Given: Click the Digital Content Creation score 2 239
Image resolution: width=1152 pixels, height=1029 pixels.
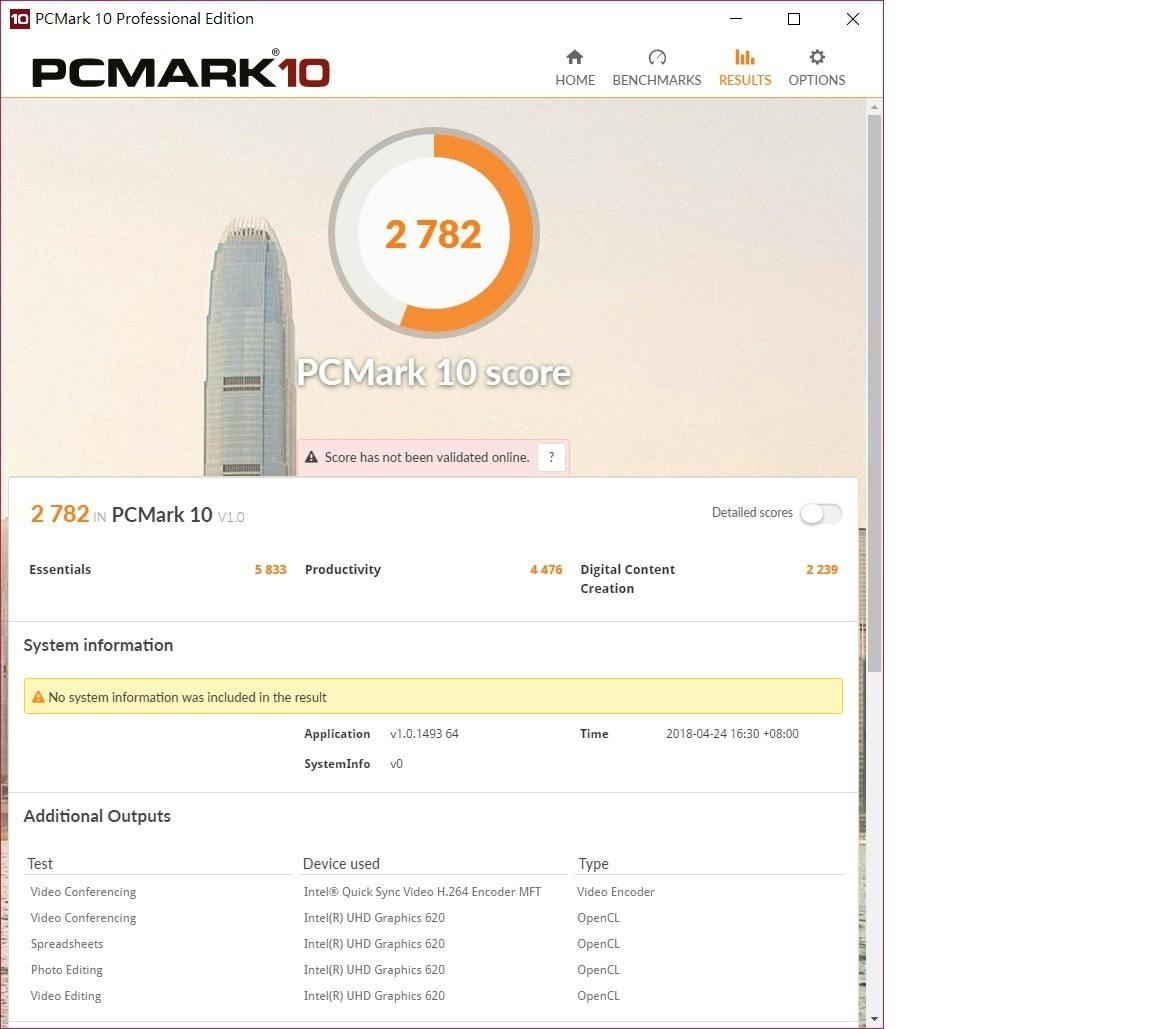Looking at the screenshot, I should (821, 569).
